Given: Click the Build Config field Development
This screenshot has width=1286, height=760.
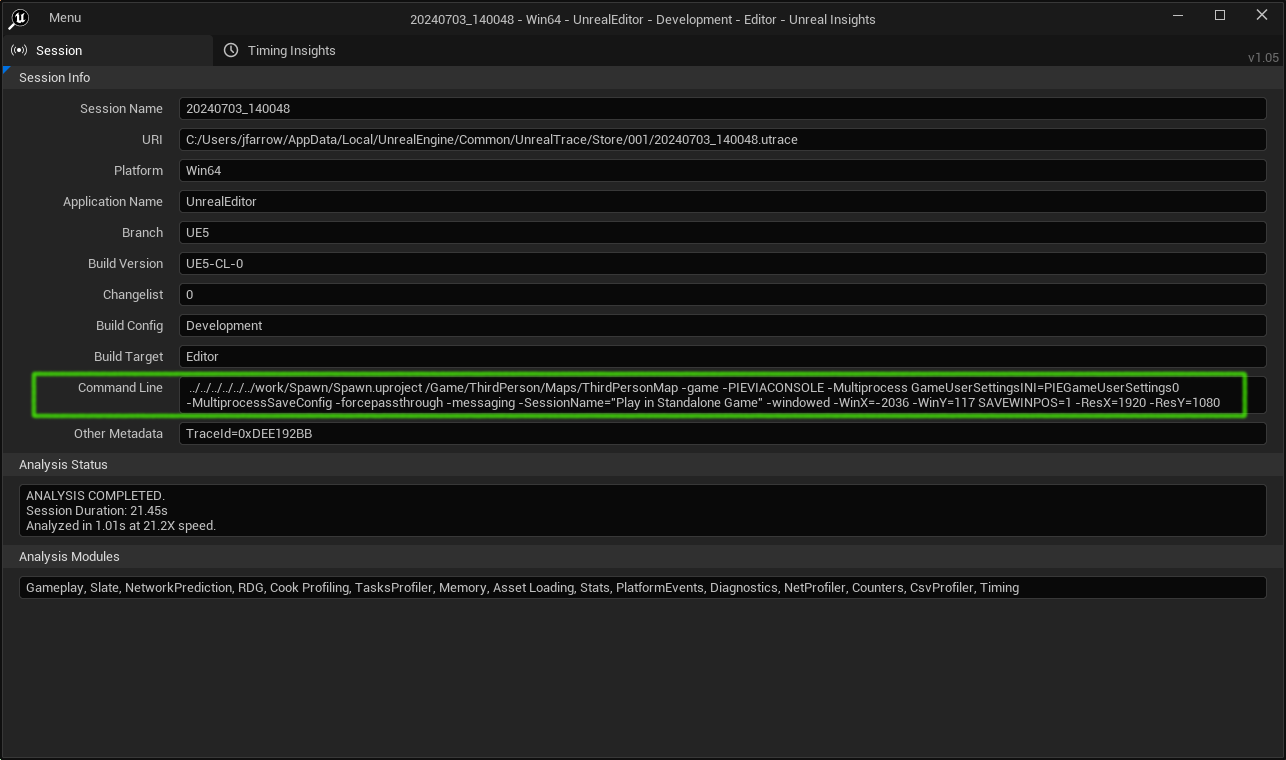Looking at the screenshot, I should click(722, 325).
